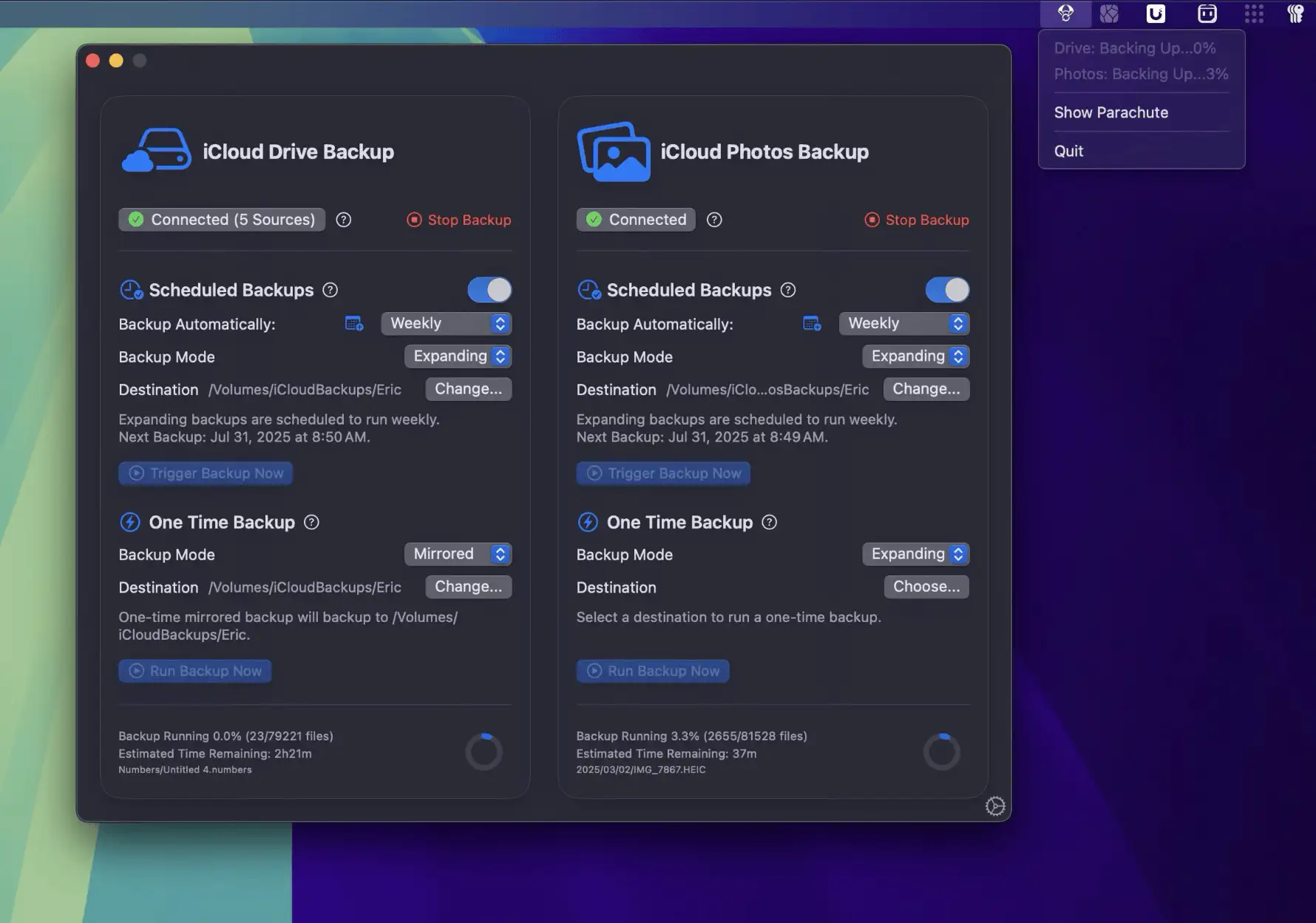The image size is (1316, 923).
Task: Click the yellow minimize window button
Action: [116, 61]
